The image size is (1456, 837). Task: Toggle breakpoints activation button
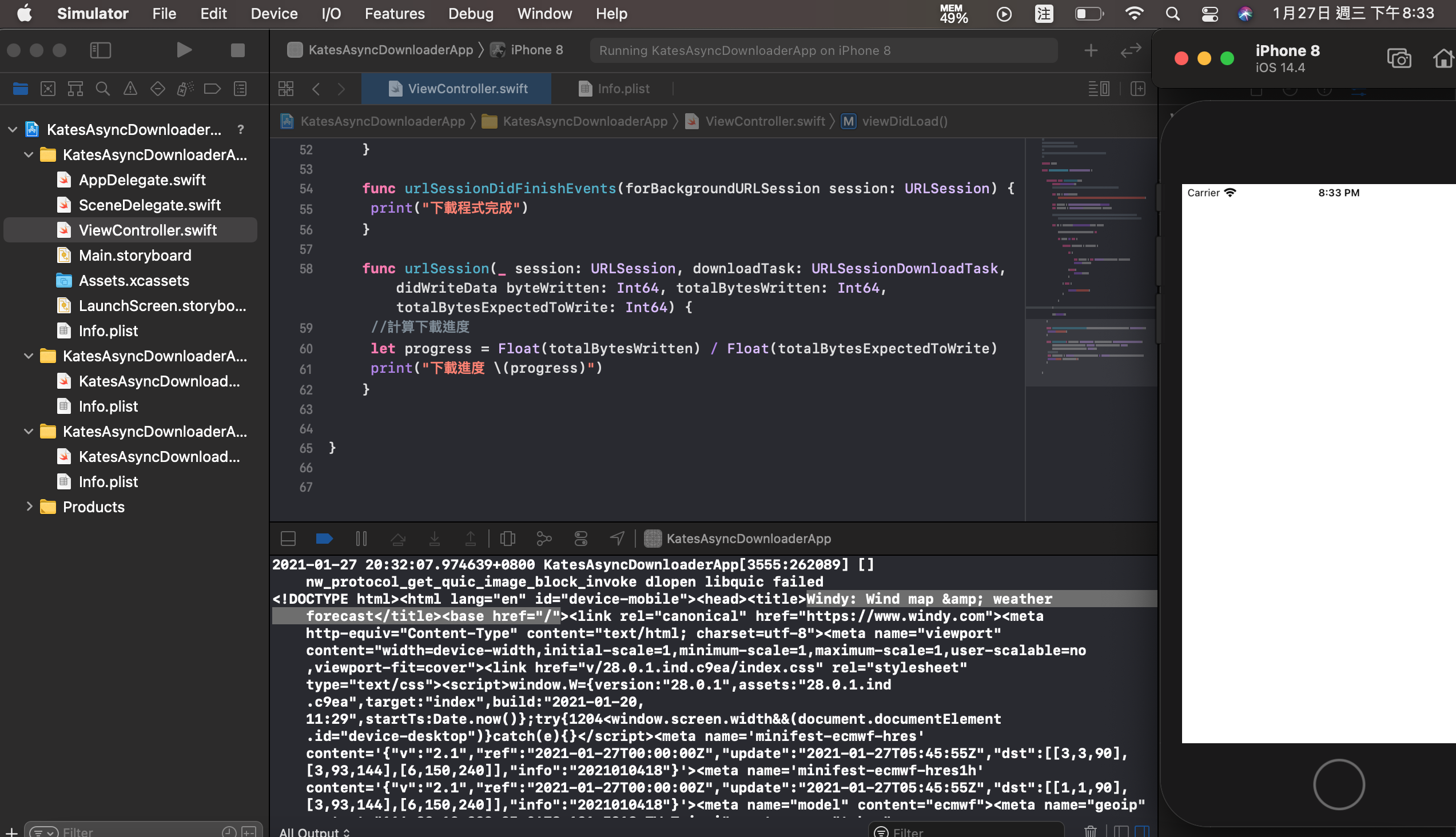coord(324,539)
